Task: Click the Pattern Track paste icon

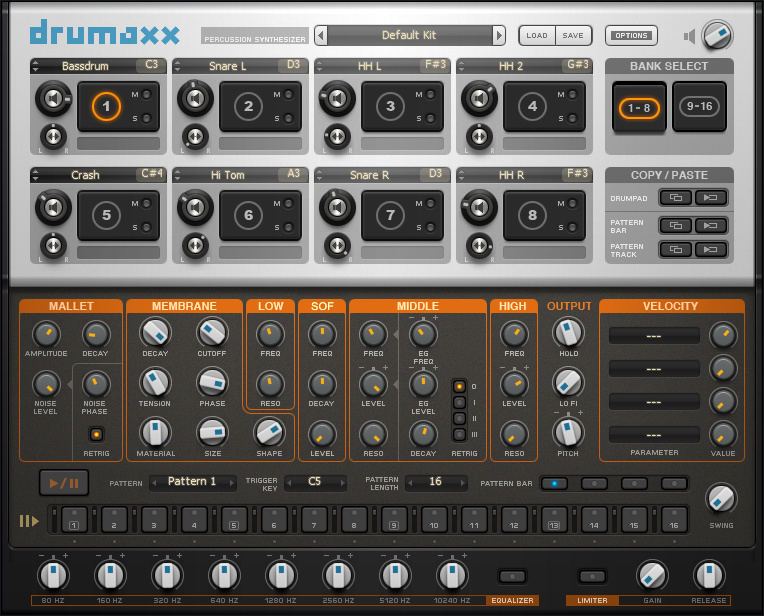Action: (x=711, y=248)
